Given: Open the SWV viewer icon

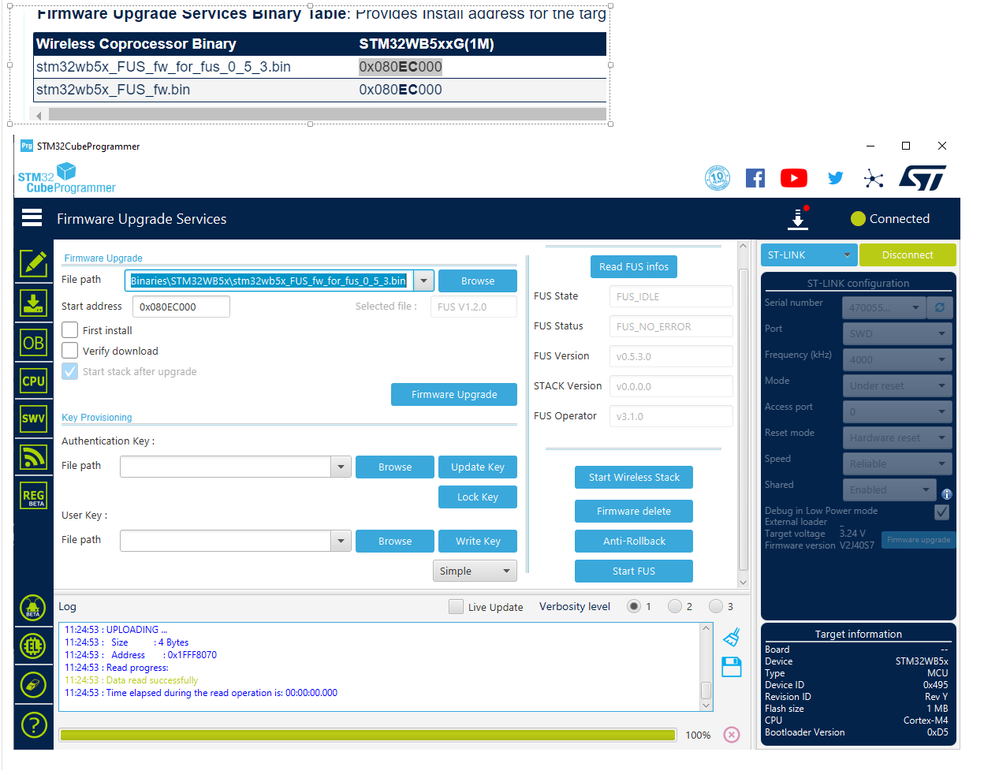Looking at the screenshot, I should (33, 418).
